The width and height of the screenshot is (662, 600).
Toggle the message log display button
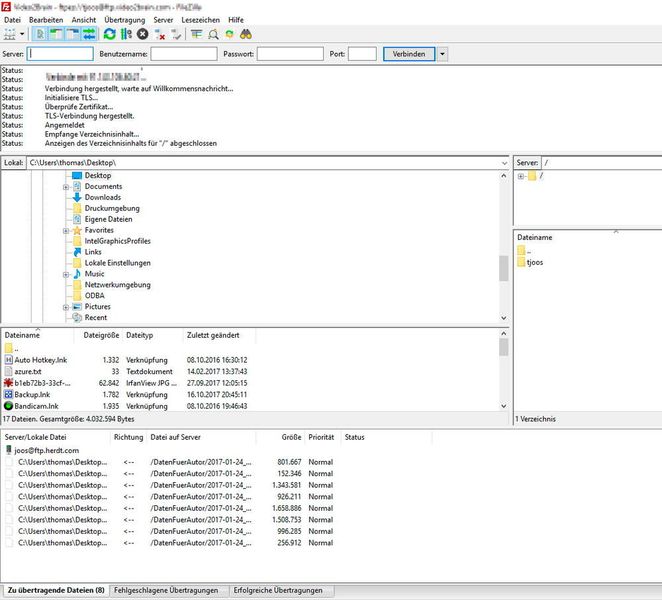click(40, 34)
